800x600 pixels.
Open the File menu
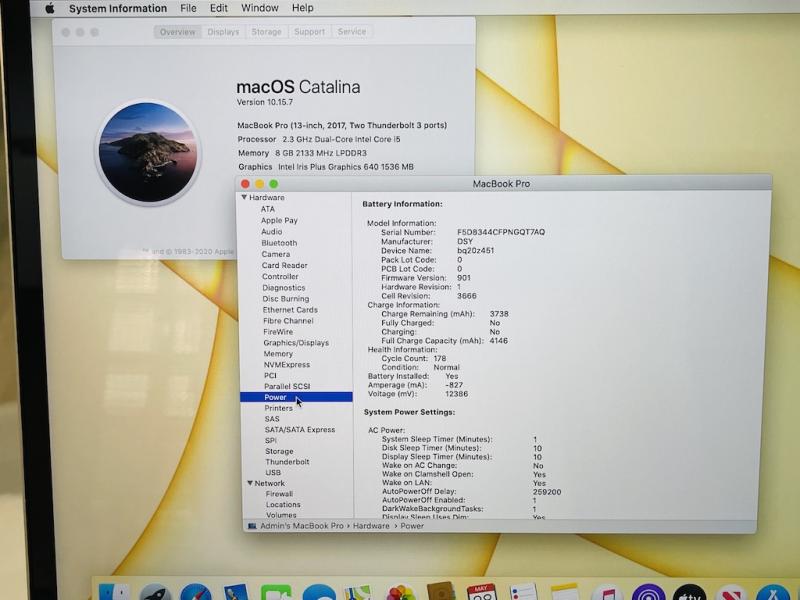pos(188,8)
